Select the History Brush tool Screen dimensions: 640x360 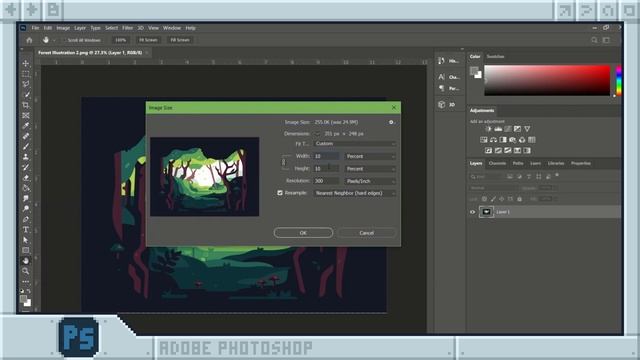click(26, 167)
